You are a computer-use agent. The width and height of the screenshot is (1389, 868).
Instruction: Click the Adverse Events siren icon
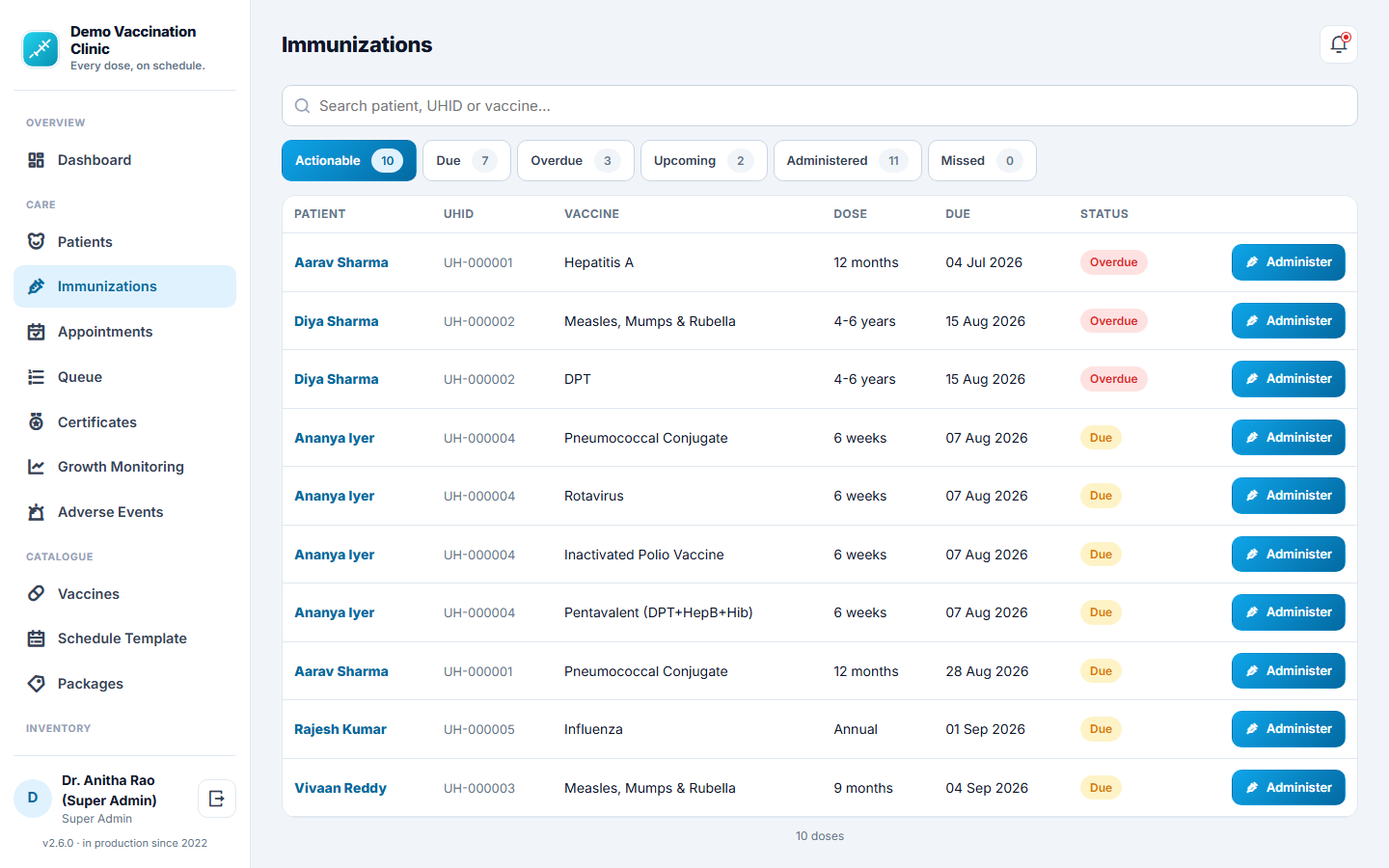[x=37, y=512]
